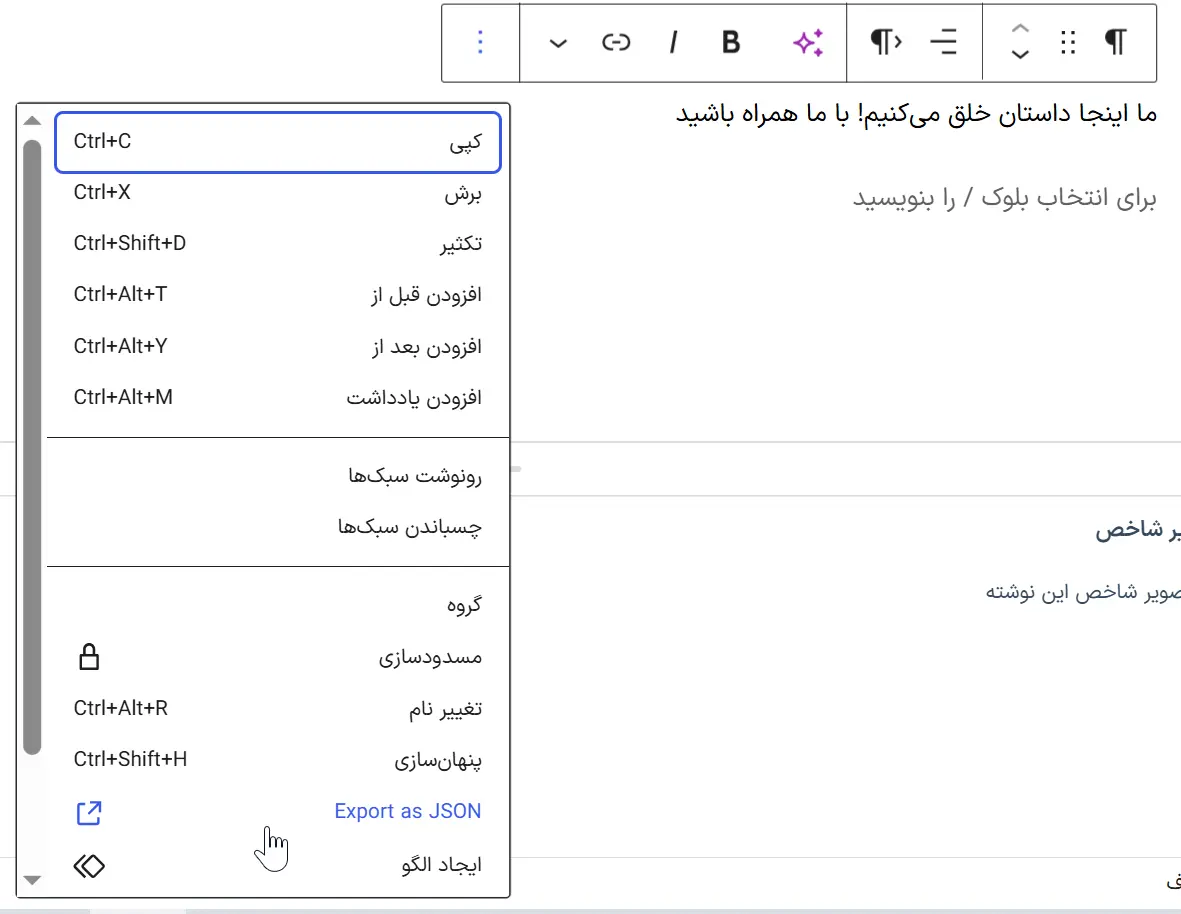Screen dimensions: 1181x914
Task: Select تغییر نام (Rename) menu item
Action: click(x=278, y=708)
